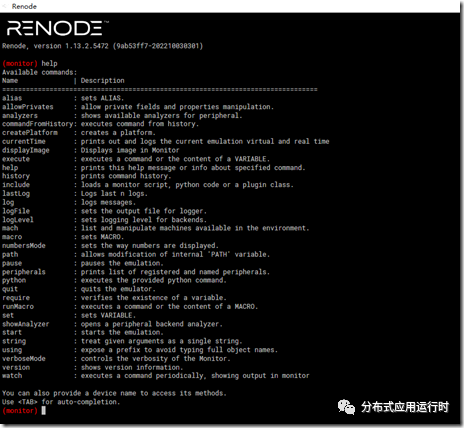Click the 'macro' command name
The width and height of the screenshot is (464, 428).
(12, 237)
